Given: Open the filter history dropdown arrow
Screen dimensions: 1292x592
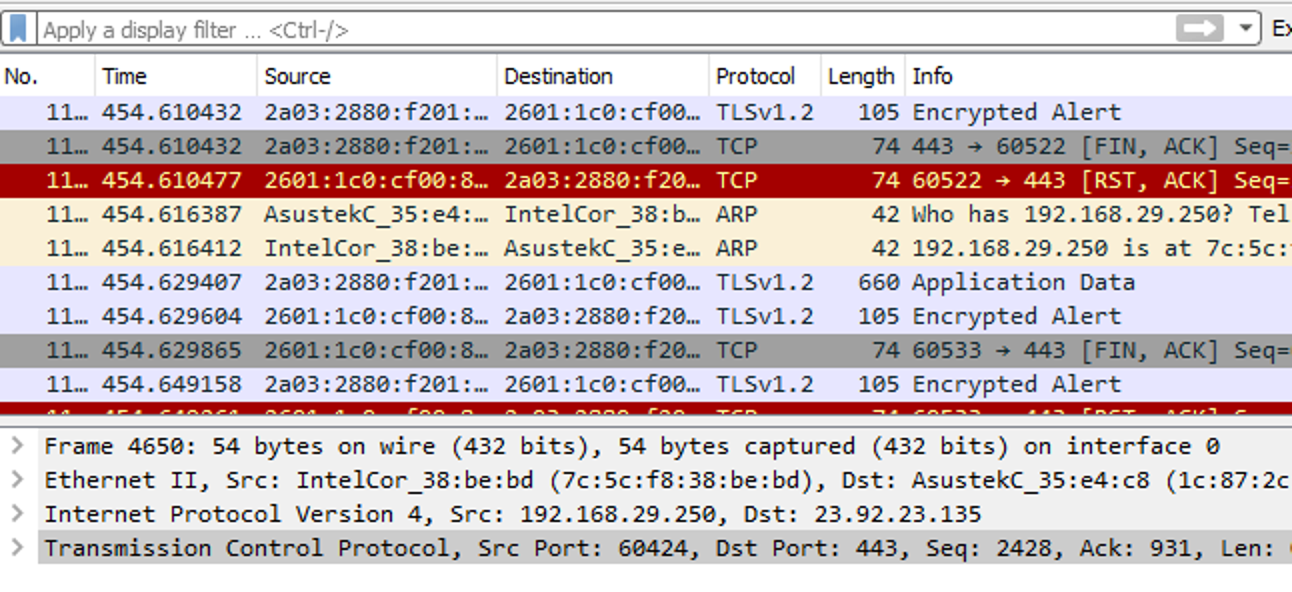Looking at the screenshot, I should (1246, 29).
